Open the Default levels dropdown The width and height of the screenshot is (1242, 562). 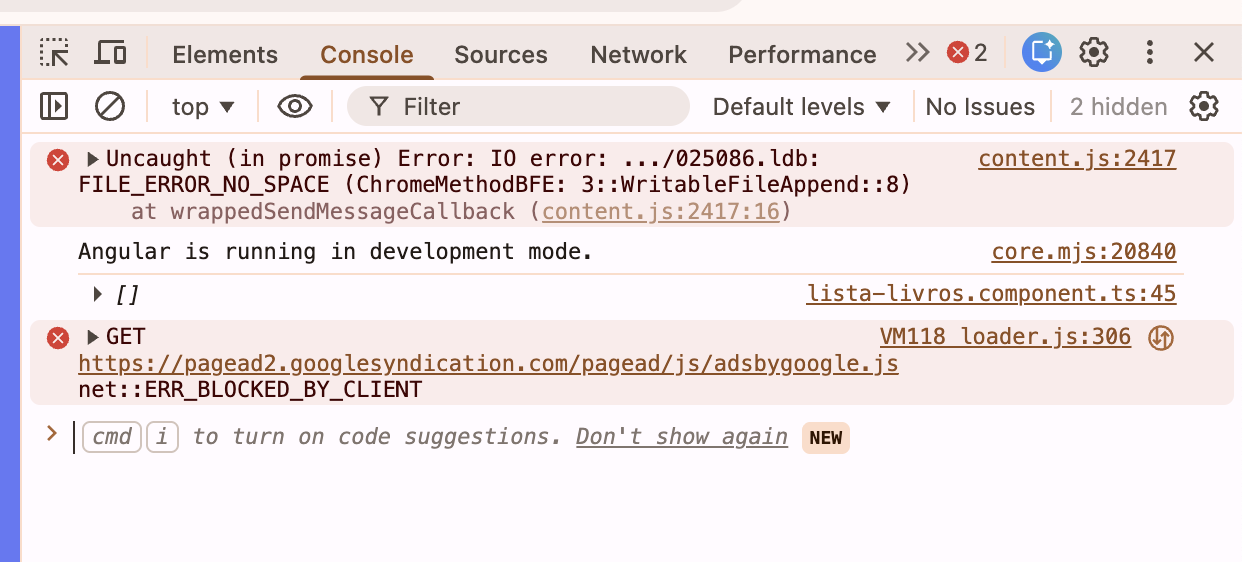click(x=801, y=107)
